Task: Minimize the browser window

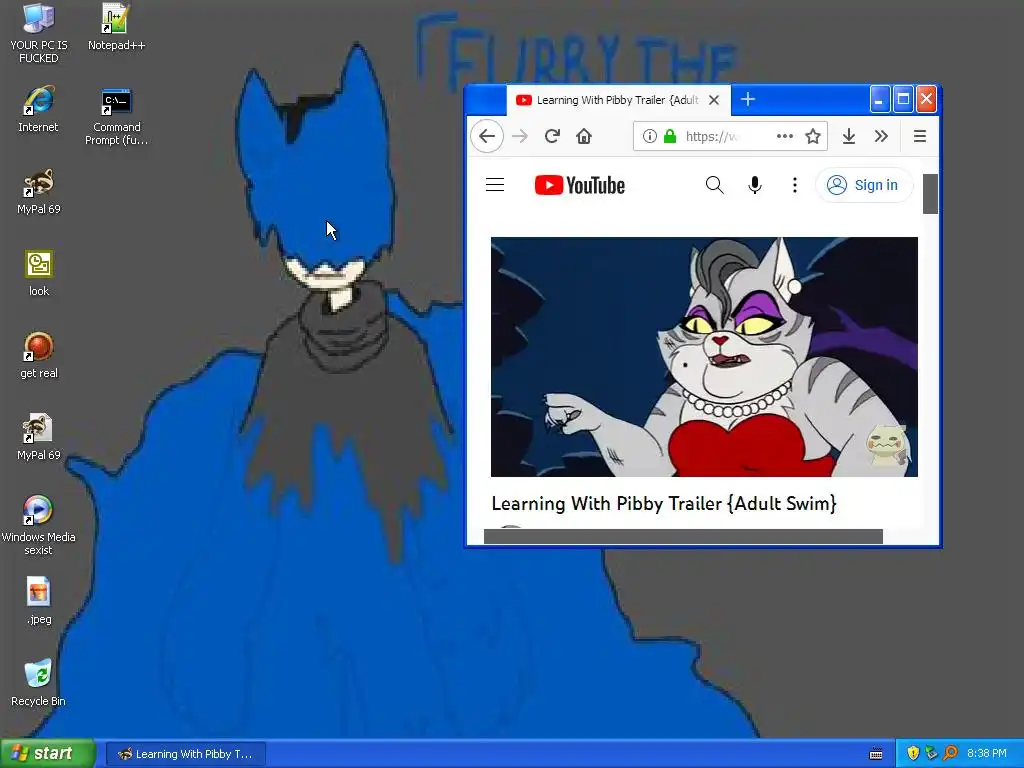Action: 880,100
